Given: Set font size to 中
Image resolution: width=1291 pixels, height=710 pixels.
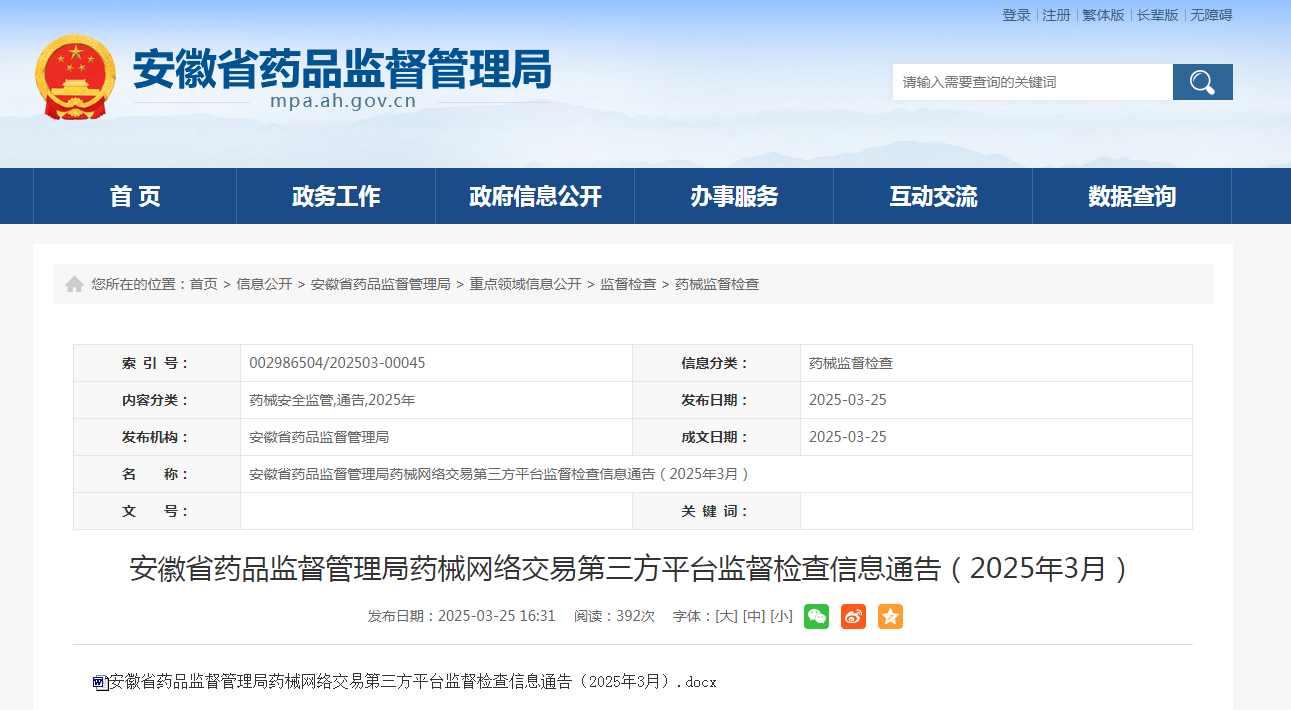Looking at the screenshot, I should click(x=753, y=616).
